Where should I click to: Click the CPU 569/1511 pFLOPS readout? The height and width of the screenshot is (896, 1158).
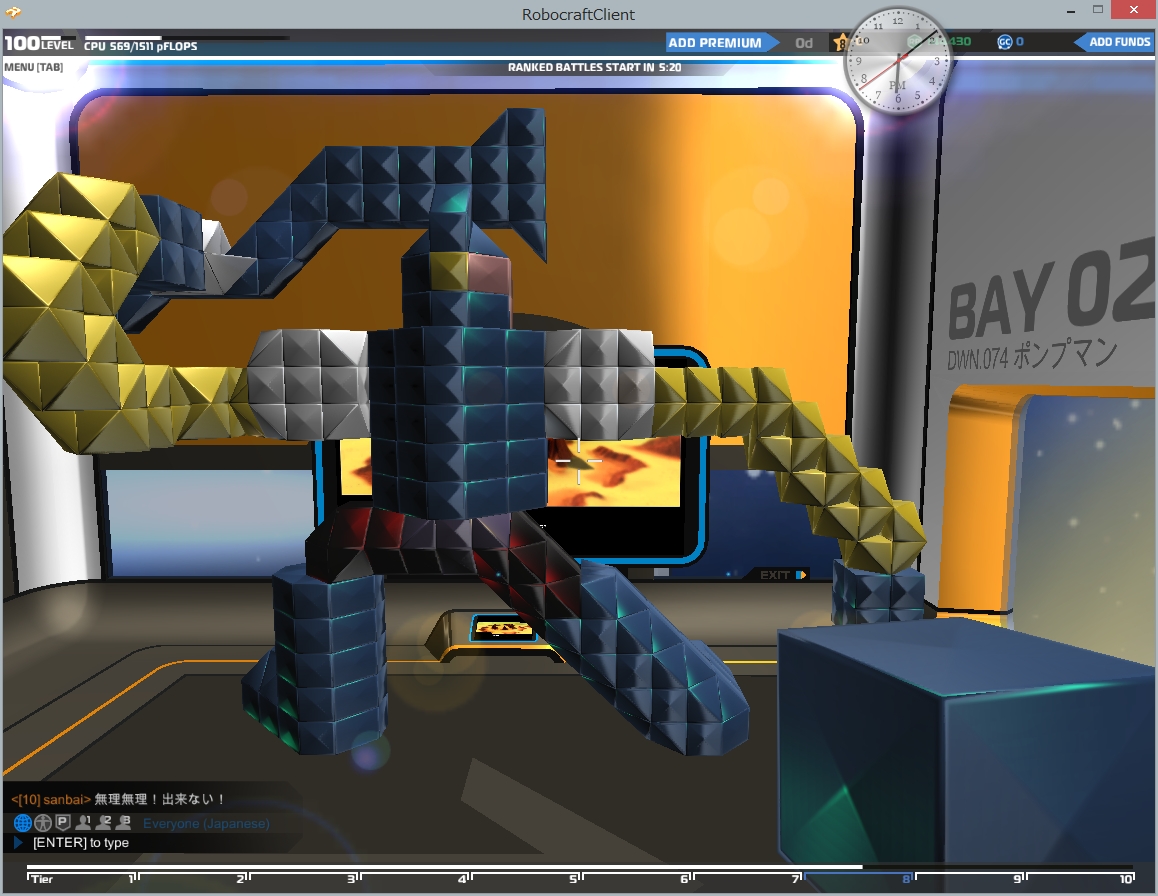tap(140, 46)
